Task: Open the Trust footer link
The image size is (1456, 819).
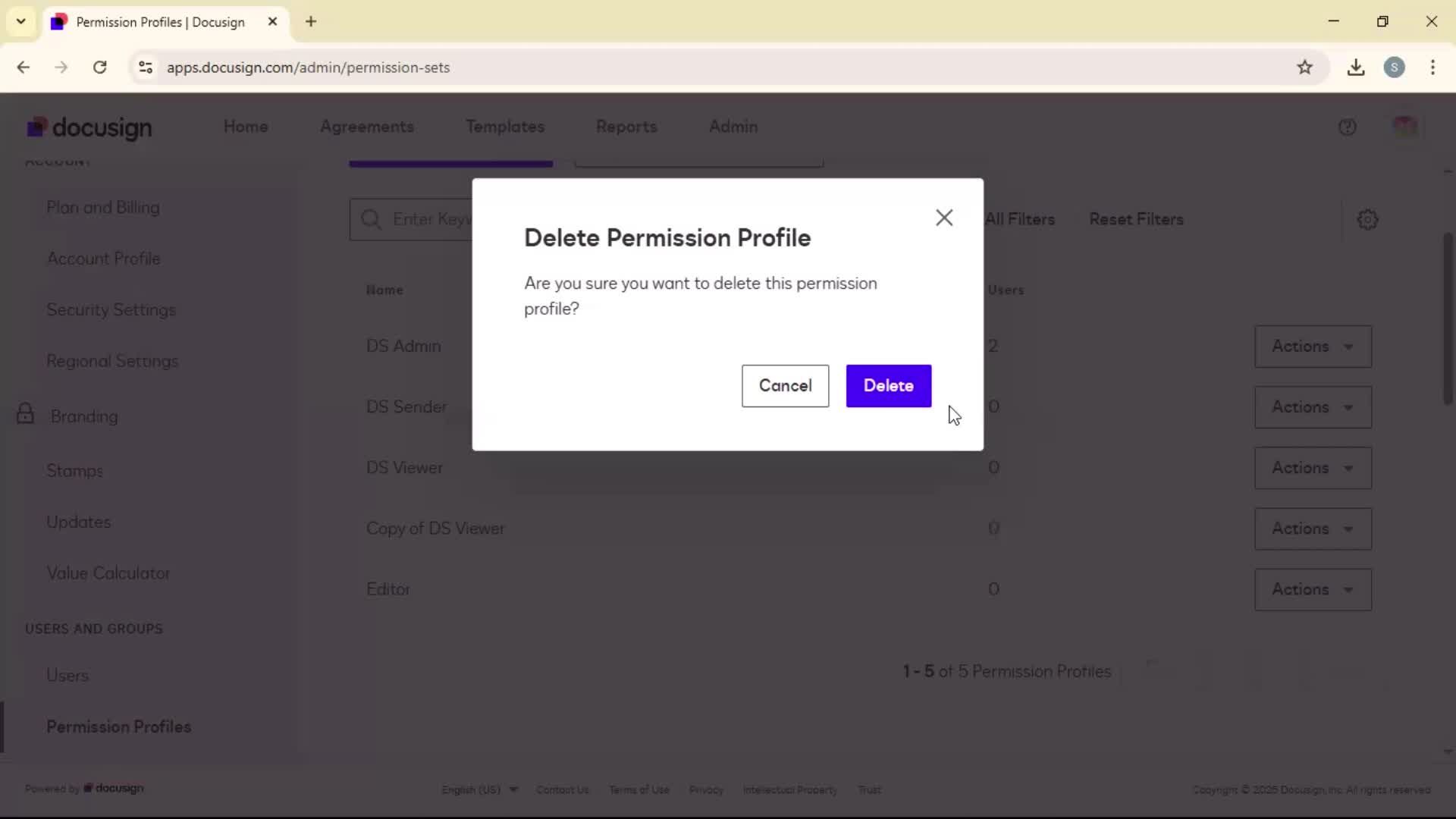Action: tap(869, 789)
